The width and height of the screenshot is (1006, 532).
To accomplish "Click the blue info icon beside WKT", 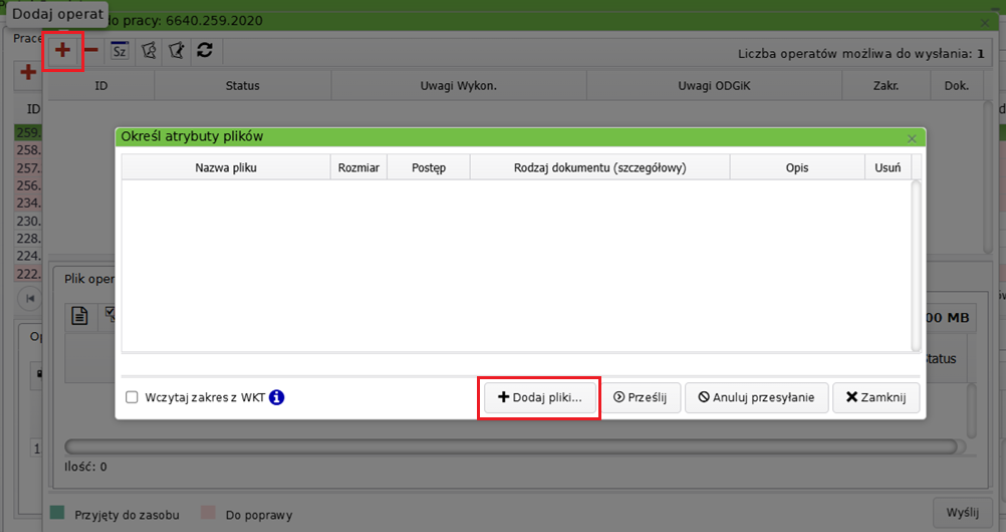I will click(277, 397).
